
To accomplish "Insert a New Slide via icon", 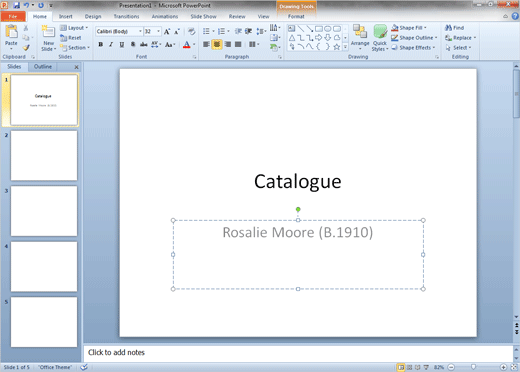I will [x=48, y=32].
